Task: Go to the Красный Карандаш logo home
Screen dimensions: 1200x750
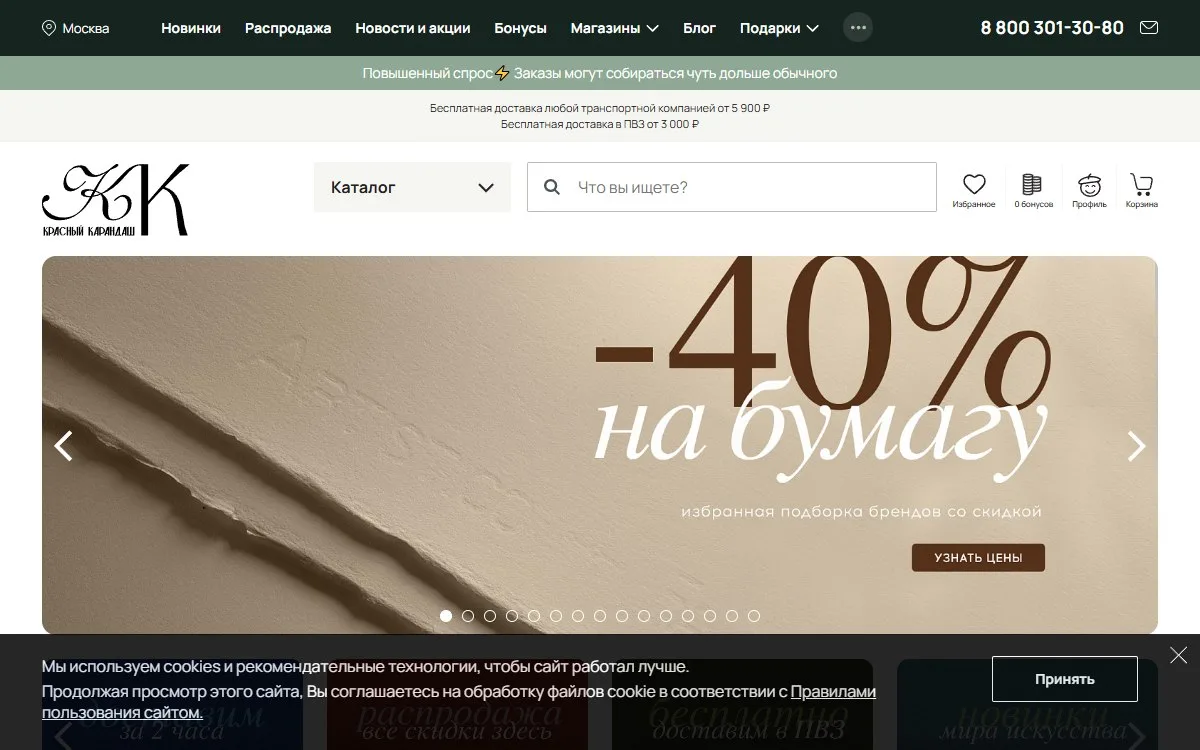Action: [x=115, y=199]
